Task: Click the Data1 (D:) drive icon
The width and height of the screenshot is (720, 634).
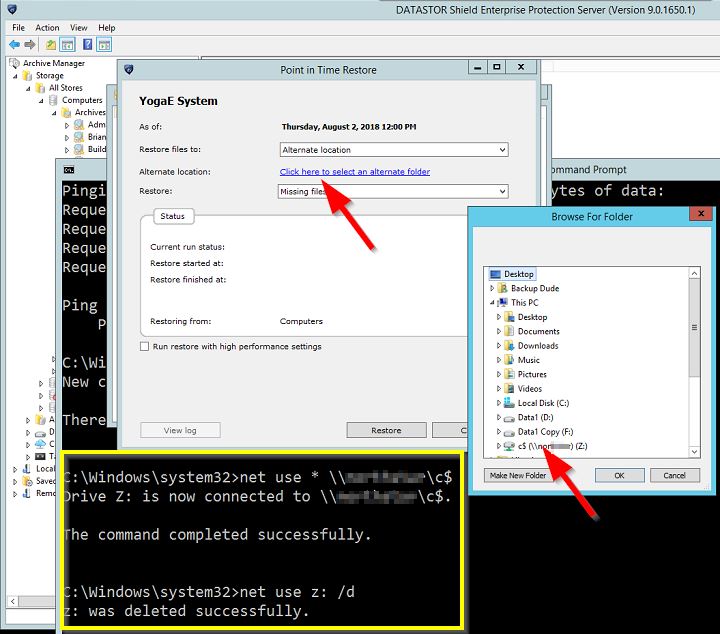Action: [509, 417]
